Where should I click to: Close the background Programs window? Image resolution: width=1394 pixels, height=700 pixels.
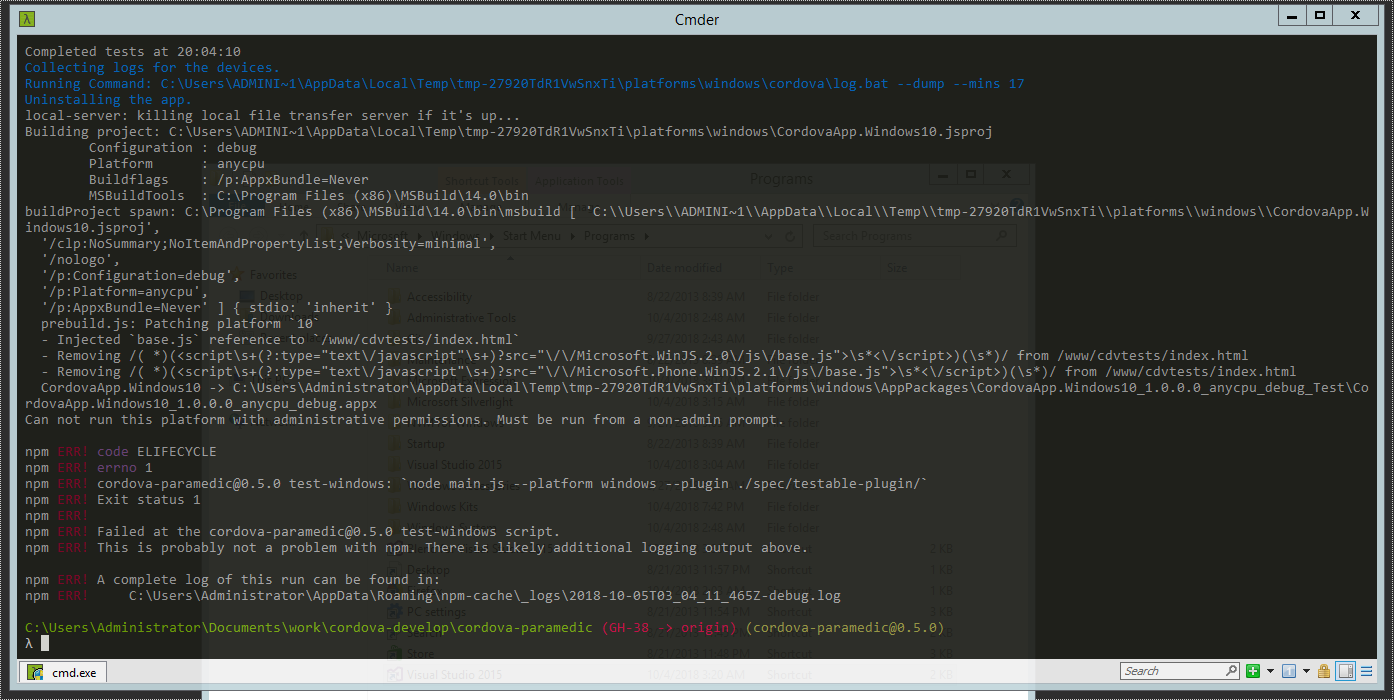coord(1007,175)
